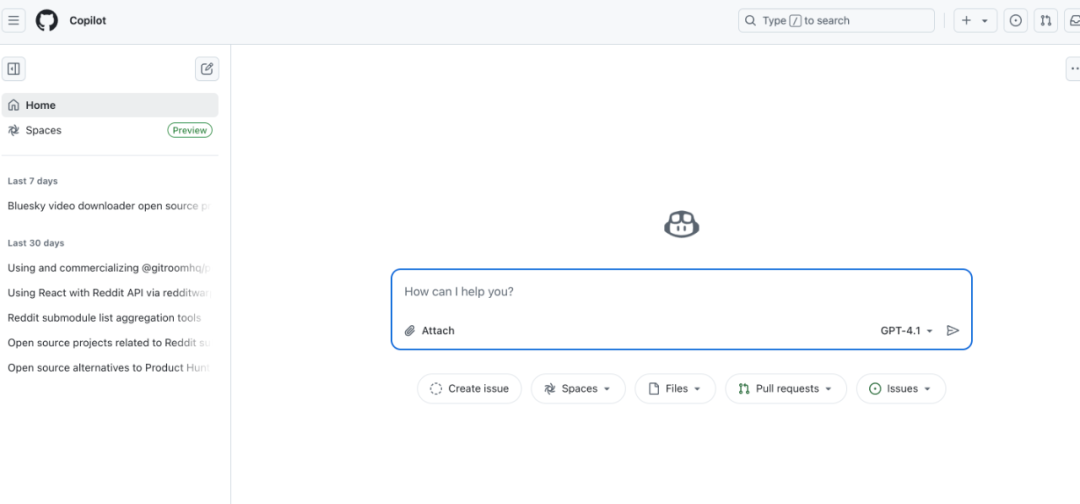The width and height of the screenshot is (1080, 504).
Task: Open 'Open source alternatives to Product Hunt' chat
Action: [110, 368]
